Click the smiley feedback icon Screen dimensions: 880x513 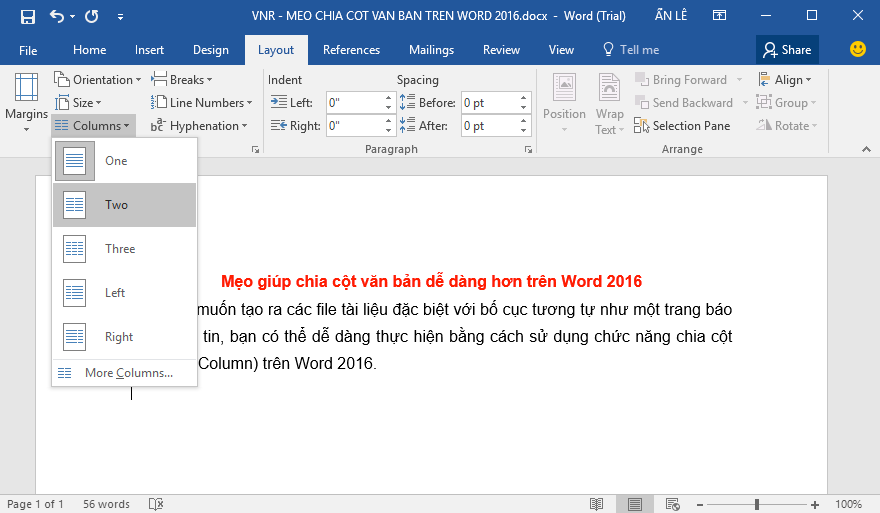tap(858, 49)
